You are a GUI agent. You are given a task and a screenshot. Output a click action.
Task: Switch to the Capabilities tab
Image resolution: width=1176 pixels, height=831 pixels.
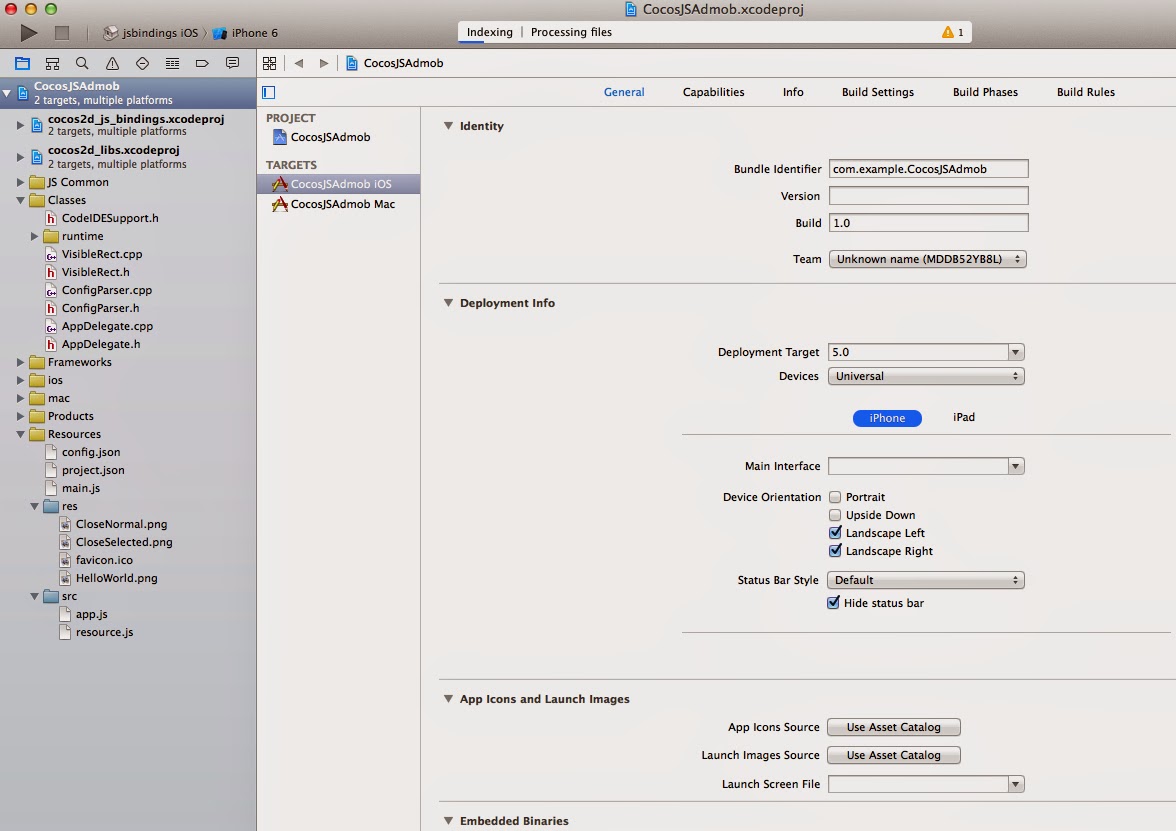713,92
